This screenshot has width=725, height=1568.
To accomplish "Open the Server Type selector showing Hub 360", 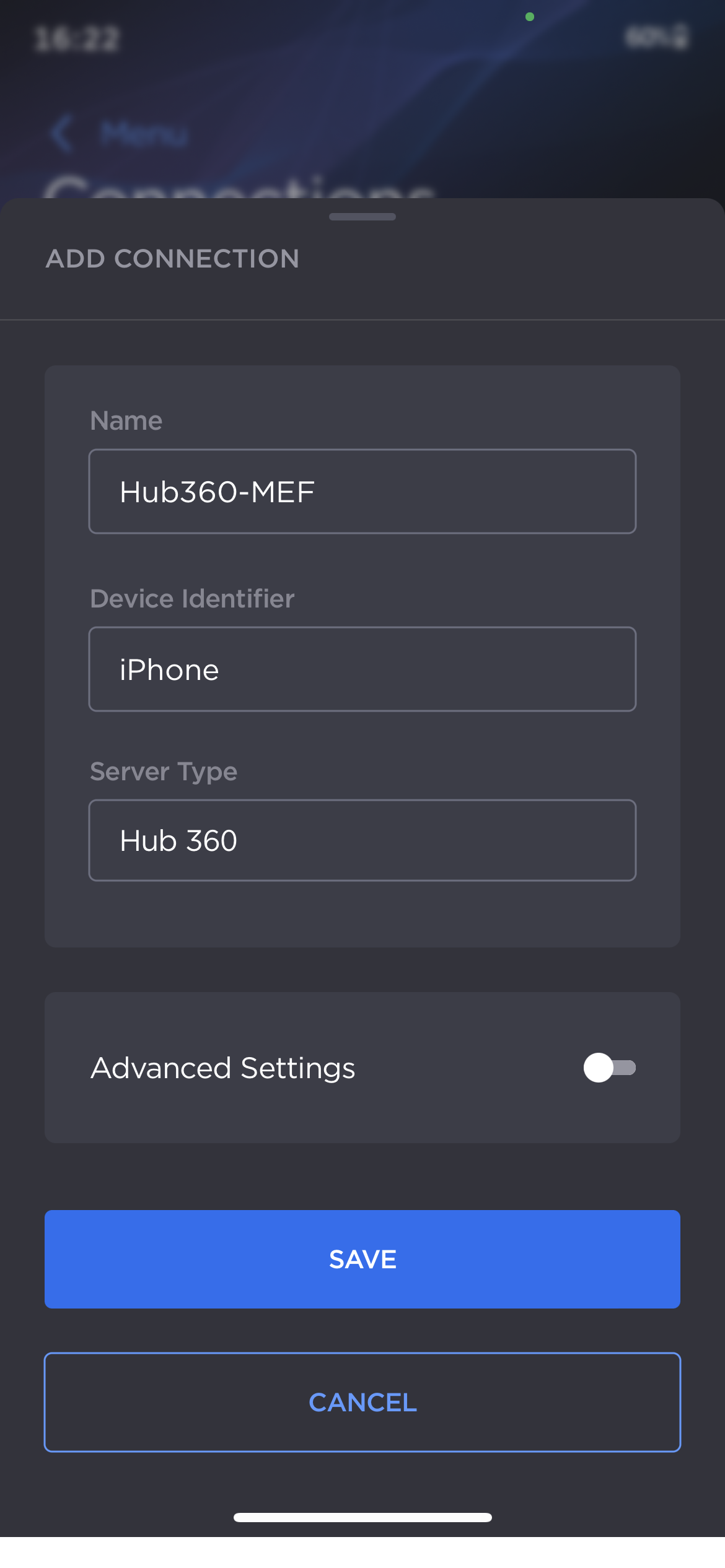I will click(362, 840).
